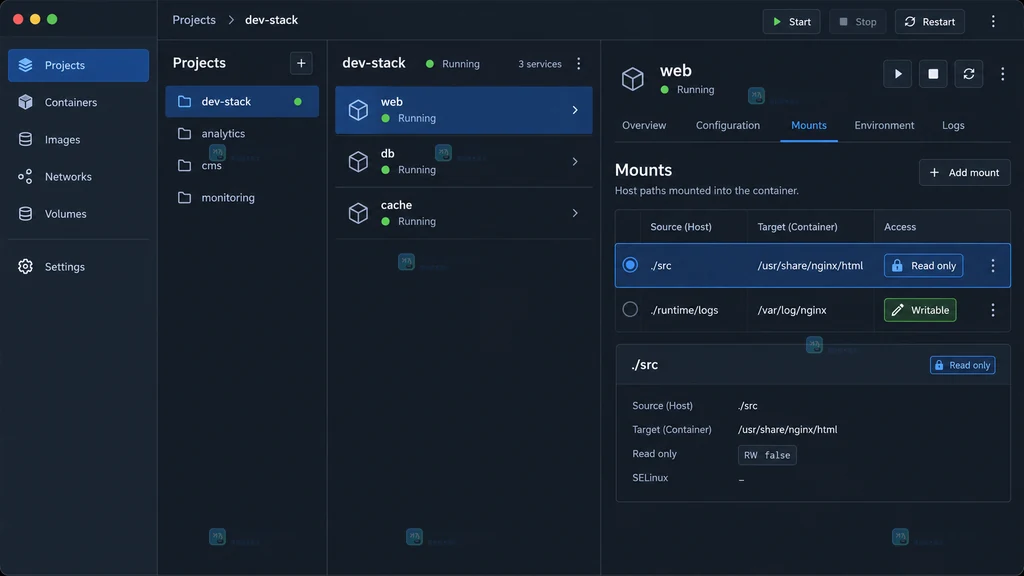Click the plus icon beside Projects heading
The height and width of the screenshot is (576, 1024).
click(x=301, y=63)
